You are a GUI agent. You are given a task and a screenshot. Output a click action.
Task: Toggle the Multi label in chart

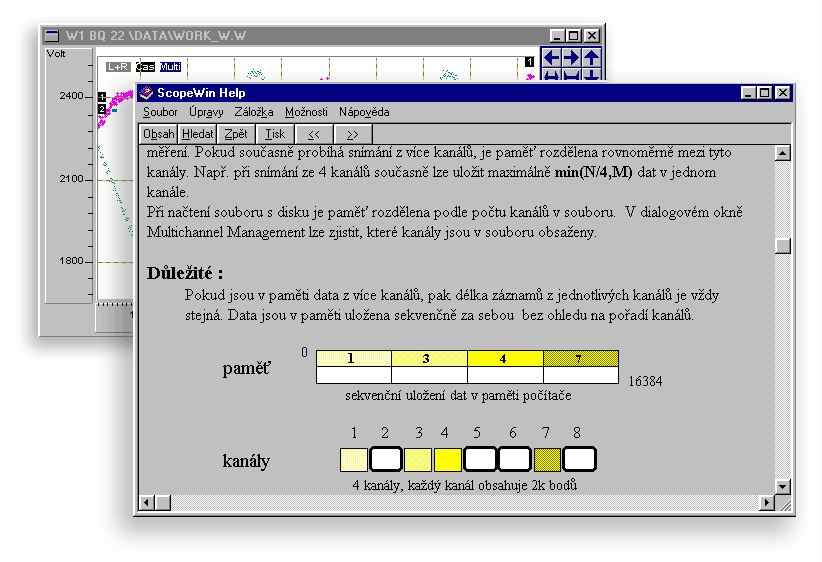170,67
